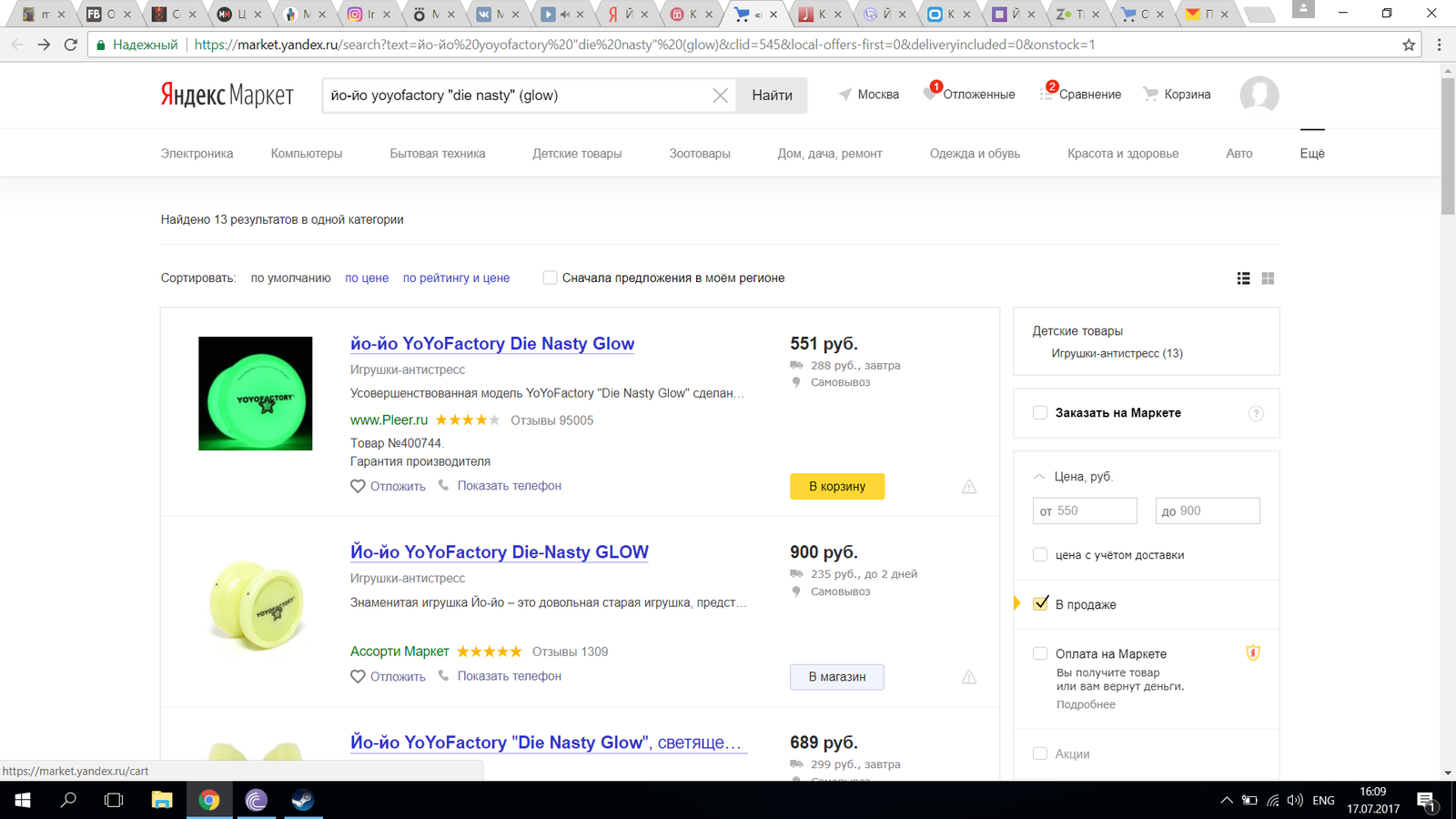The height and width of the screenshot is (819, 1456).
Task: Bookmark this page with the star icon
Action: coord(1409,45)
